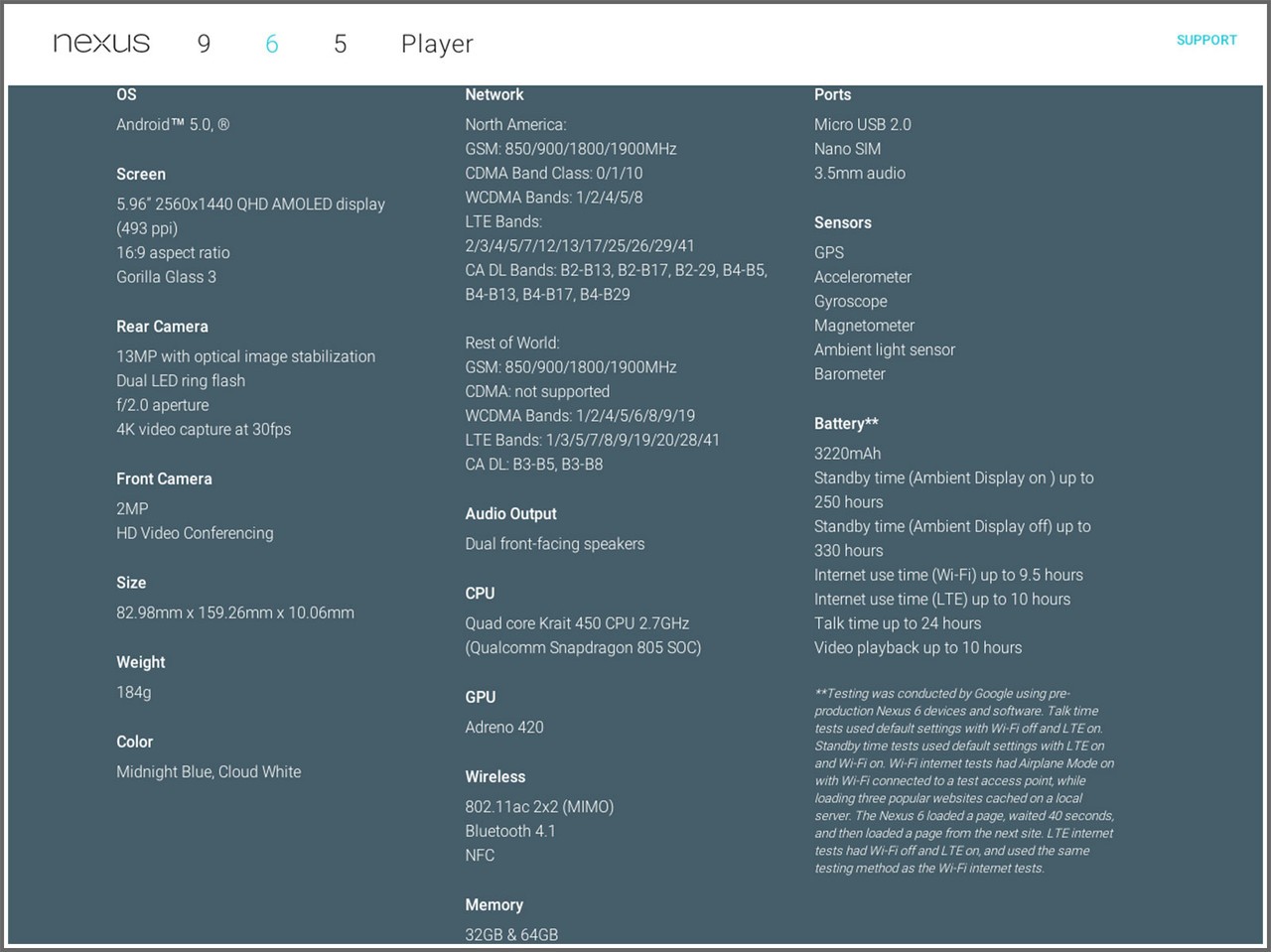The image size is (1271, 952).
Task: Click the Weight heading
Action: [141, 662]
